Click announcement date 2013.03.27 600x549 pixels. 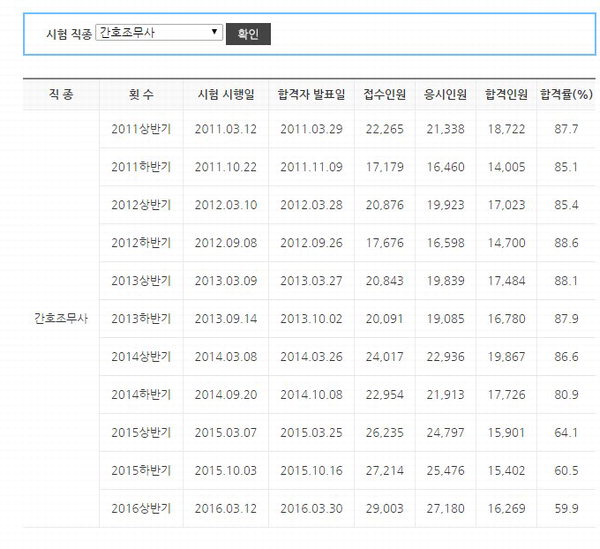pyautogui.click(x=311, y=281)
